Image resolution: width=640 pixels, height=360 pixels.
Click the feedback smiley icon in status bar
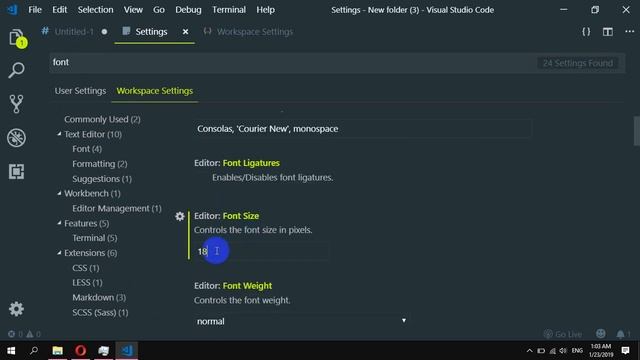(x=600, y=334)
